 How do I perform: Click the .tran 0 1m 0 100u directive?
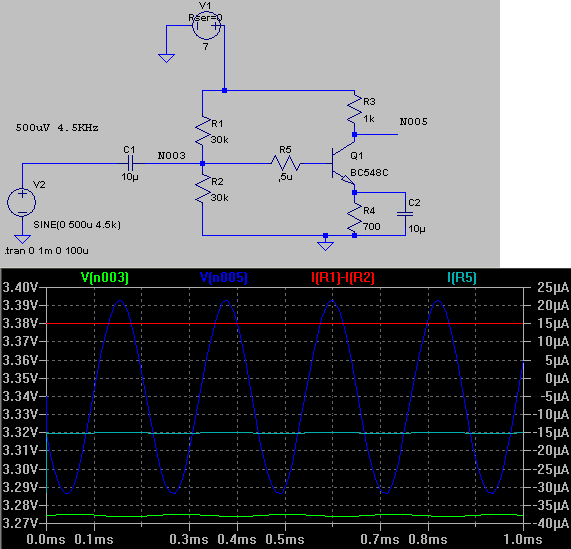[x=46, y=251]
